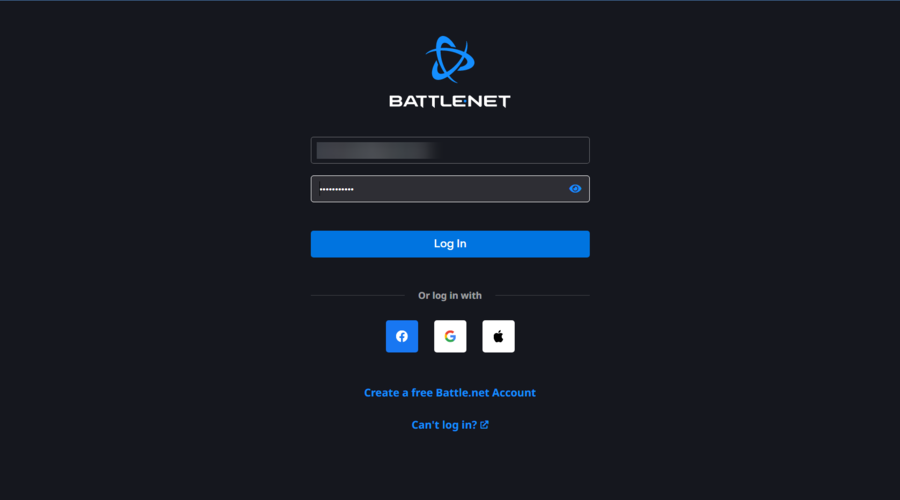Open Create a free Battle.net Account
The width and height of the screenshot is (900, 500).
450,393
